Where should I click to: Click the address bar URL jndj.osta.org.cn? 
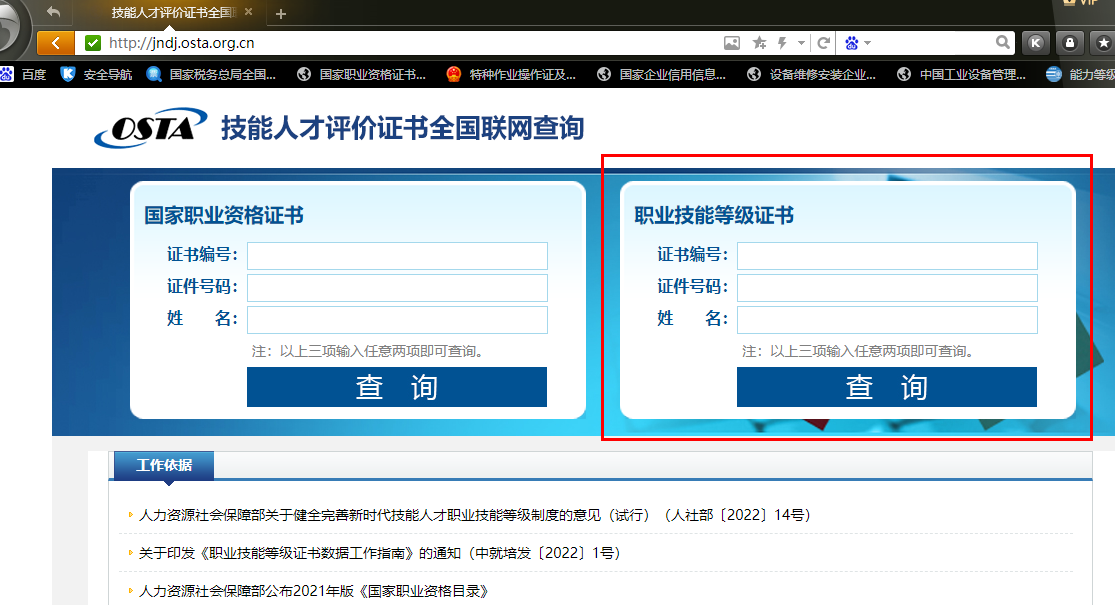[181, 43]
